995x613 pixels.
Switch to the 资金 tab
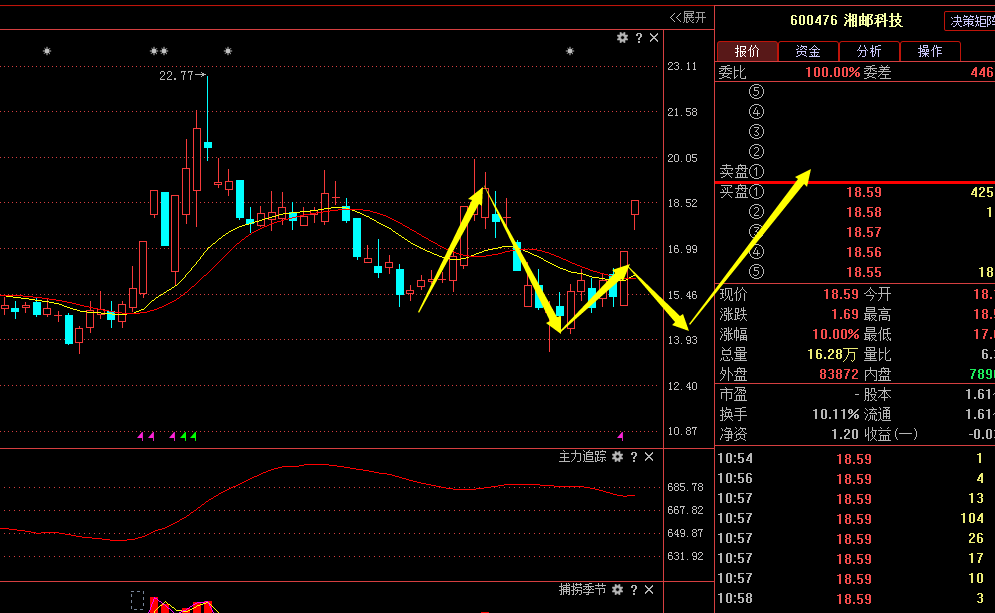coord(807,51)
